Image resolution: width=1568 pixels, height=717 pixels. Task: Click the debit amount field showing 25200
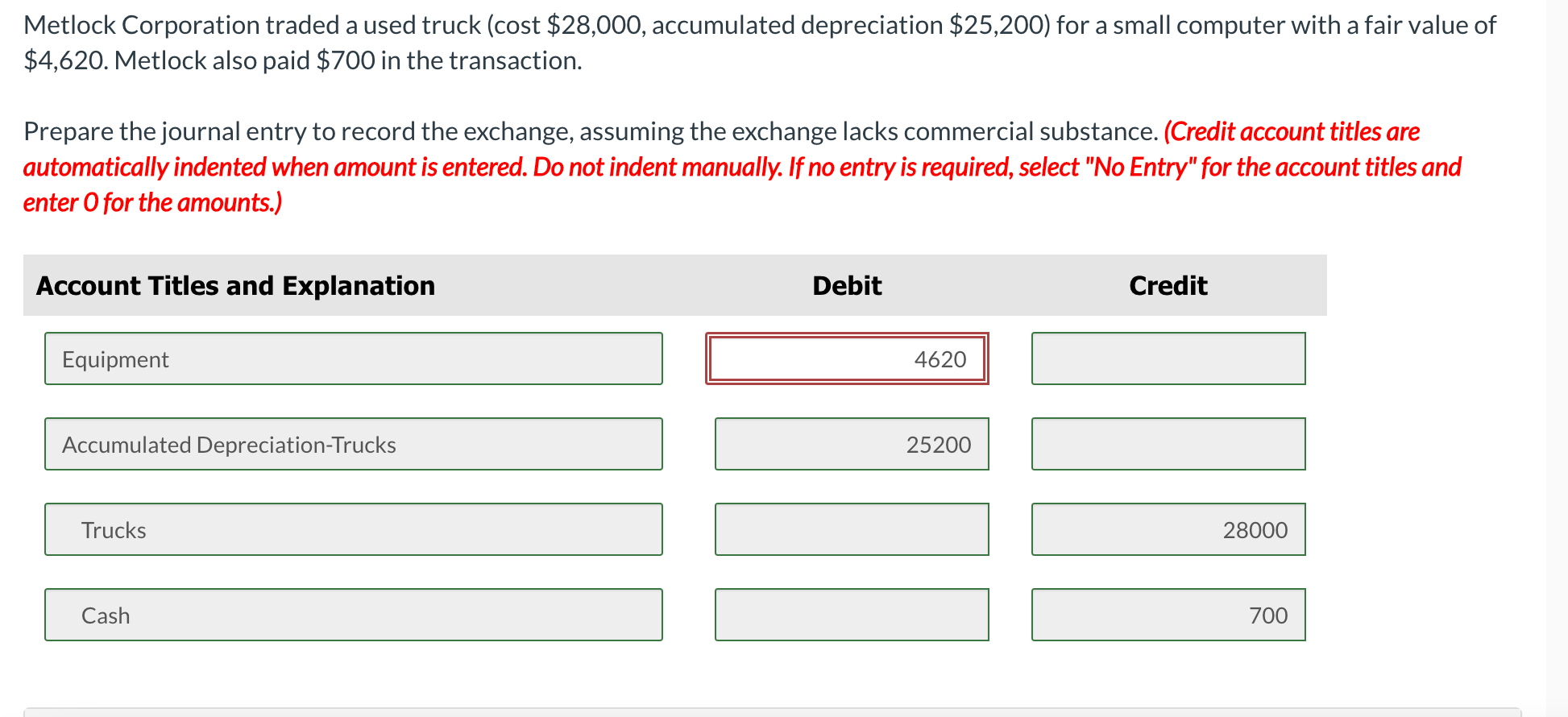click(851, 444)
